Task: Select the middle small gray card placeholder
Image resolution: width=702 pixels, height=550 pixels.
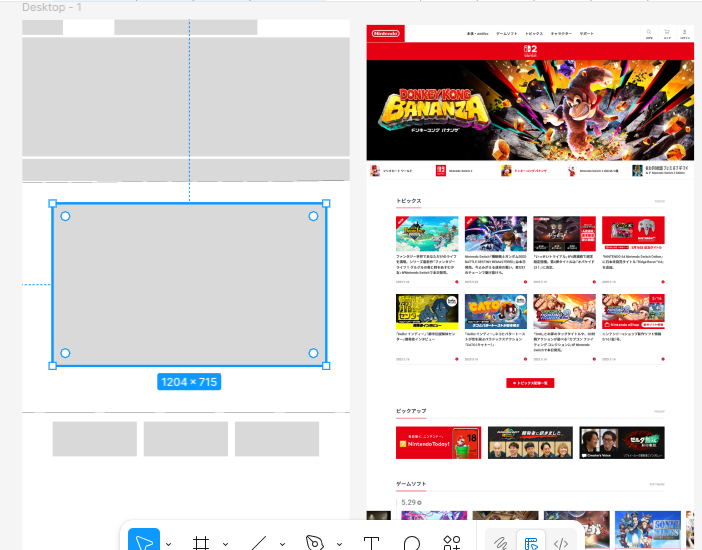Action: 186,439
